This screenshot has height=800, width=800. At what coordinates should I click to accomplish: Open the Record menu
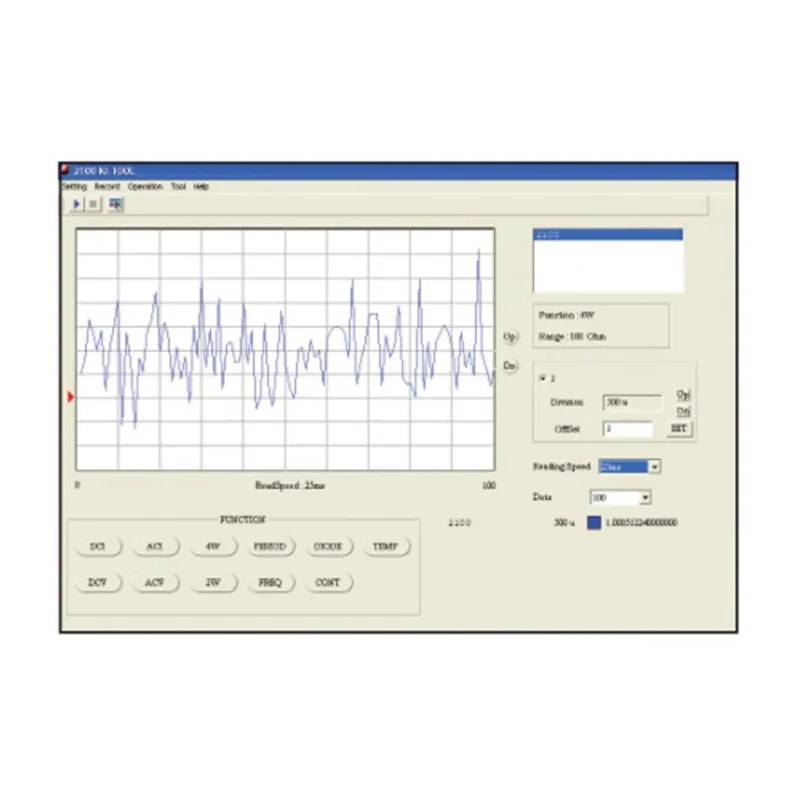pyautogui.click(x=107, y=187)
